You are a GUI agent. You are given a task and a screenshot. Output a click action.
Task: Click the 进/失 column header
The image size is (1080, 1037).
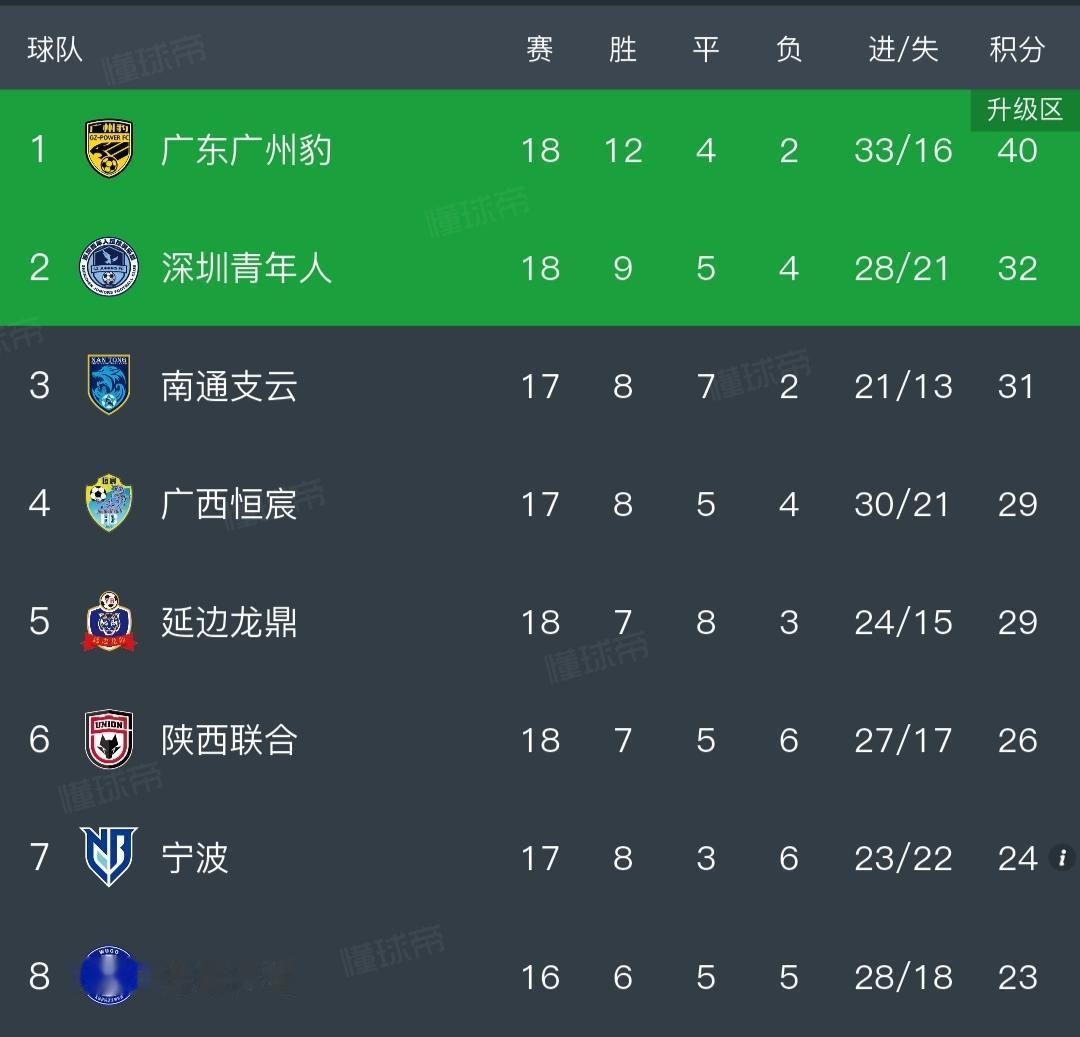tap(903, 50)
